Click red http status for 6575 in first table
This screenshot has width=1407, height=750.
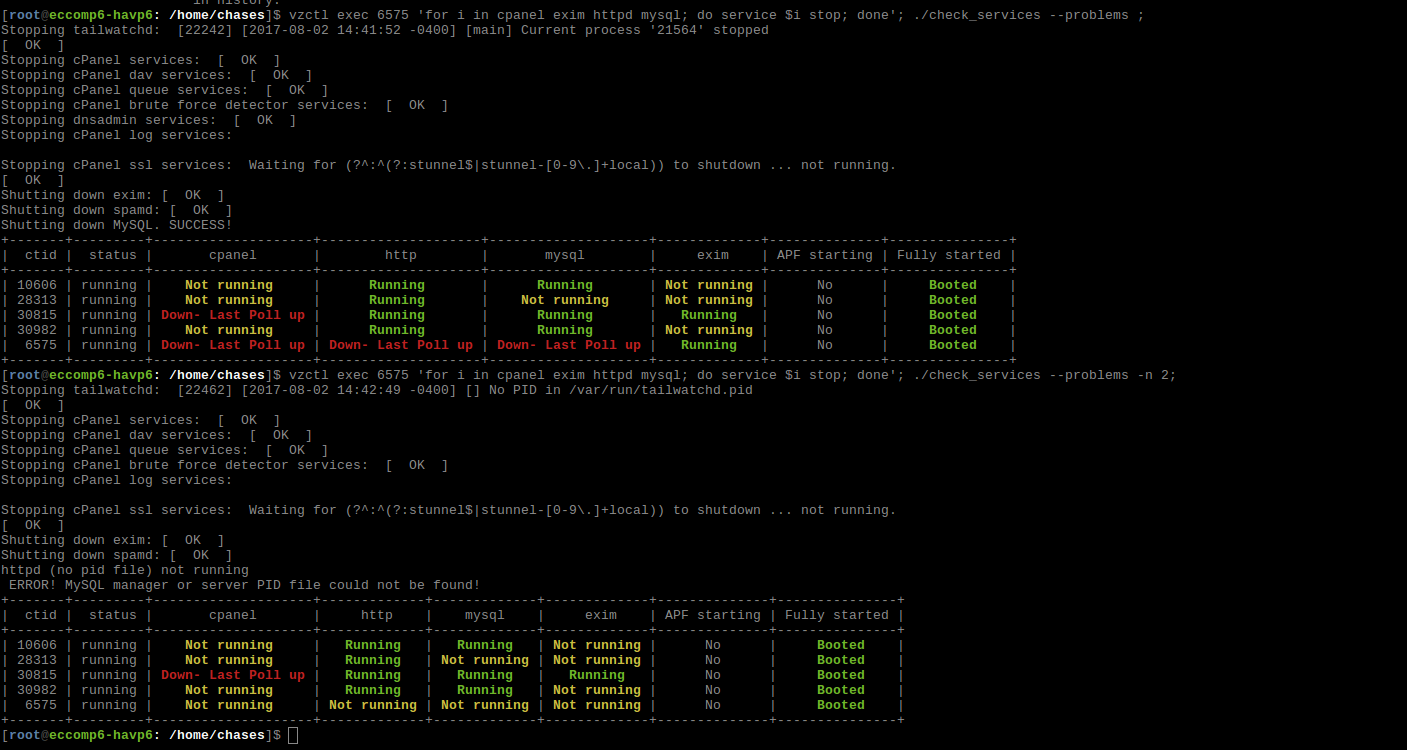click(x=400, y=345)
